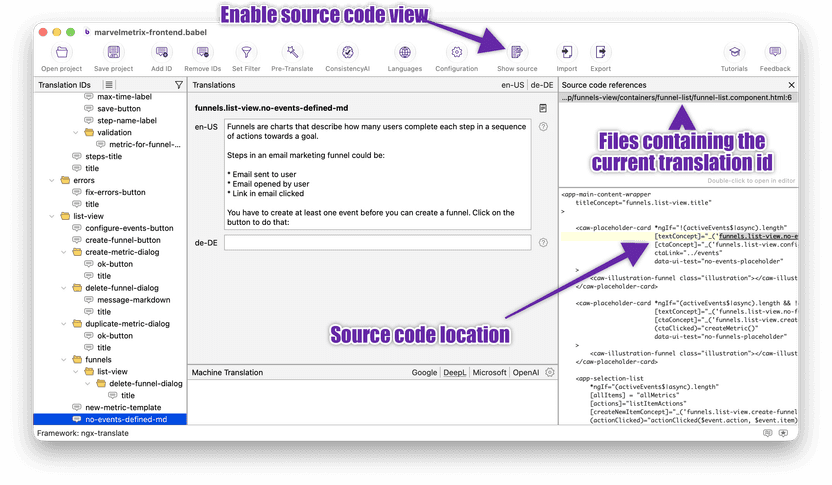This screenshot has height=485, width=832.
Task: Click the Framework: ngx-translate status text
Action: [83, 433]
